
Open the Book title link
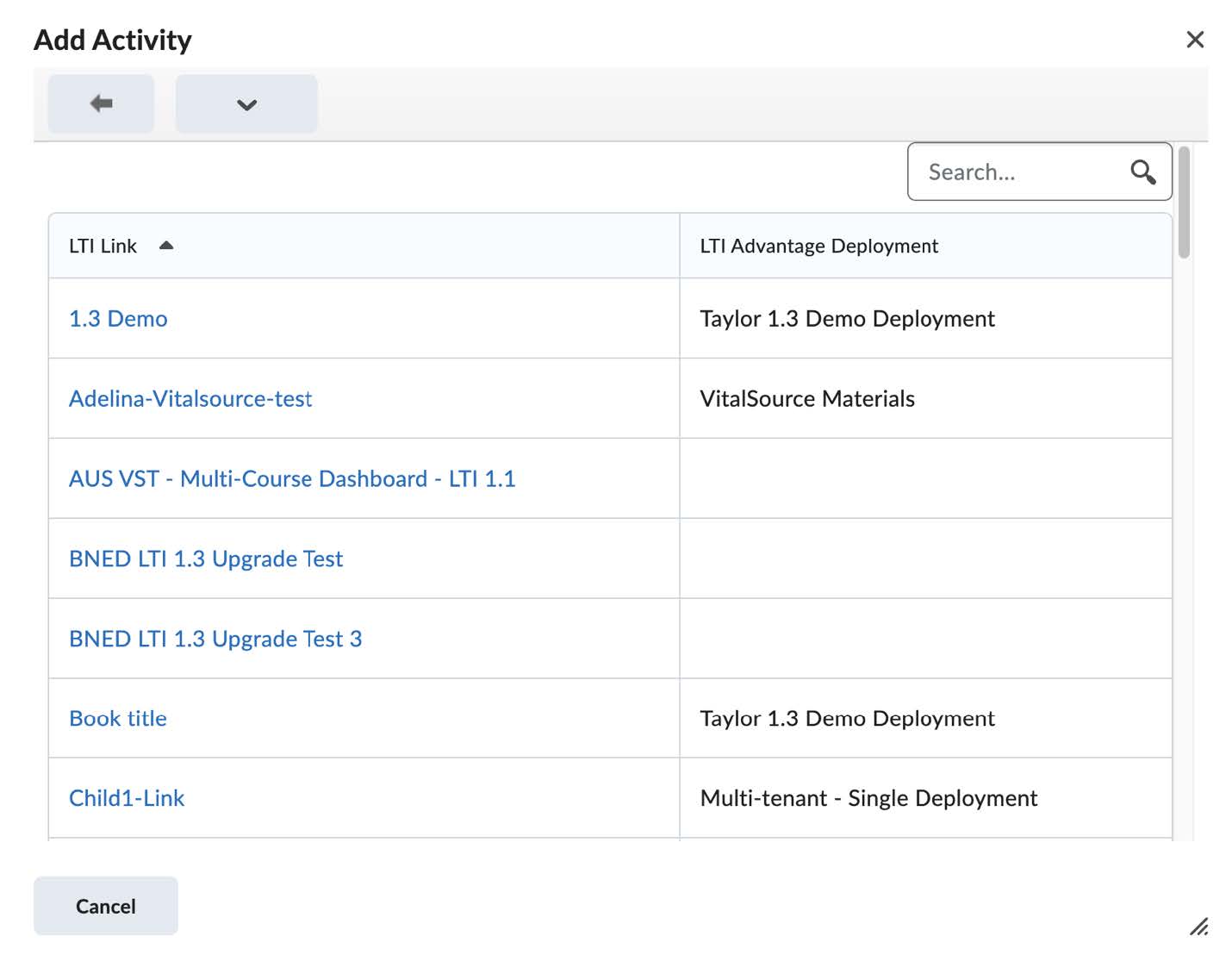118,719
